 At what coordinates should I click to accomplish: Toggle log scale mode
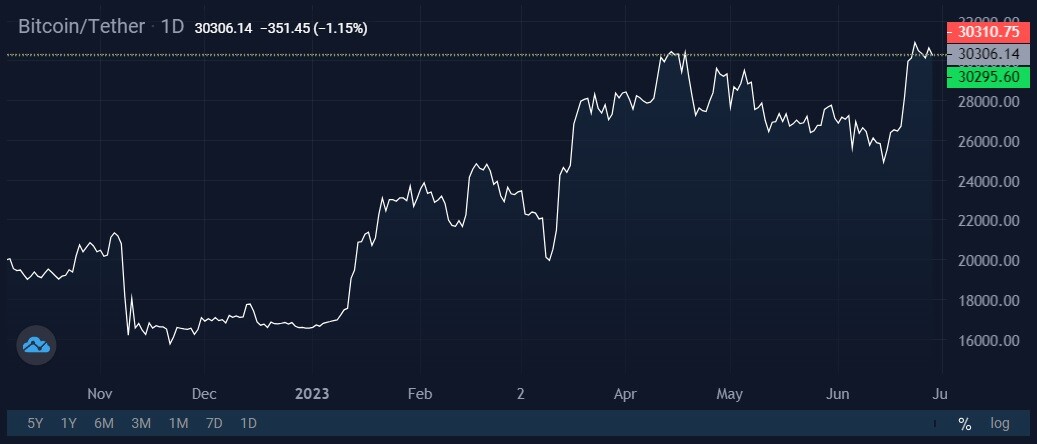click(1000, 423)
